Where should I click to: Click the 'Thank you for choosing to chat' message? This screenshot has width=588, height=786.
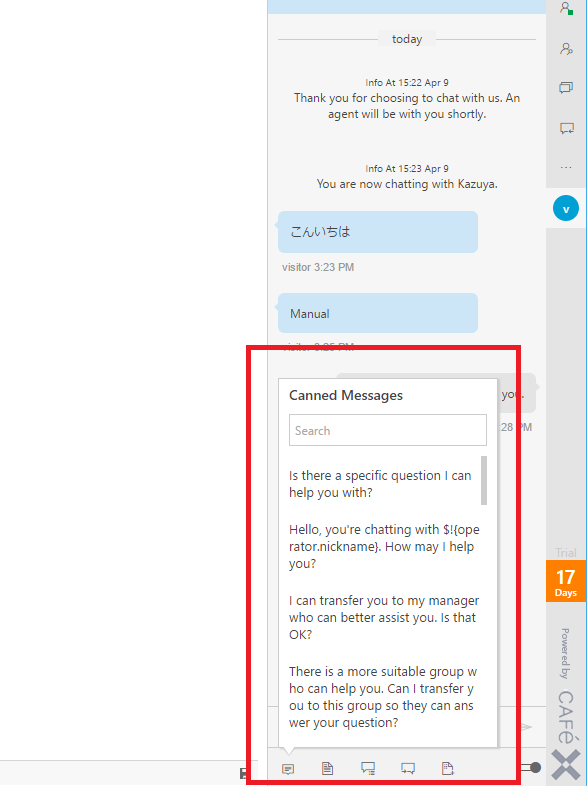coord(407,106)
